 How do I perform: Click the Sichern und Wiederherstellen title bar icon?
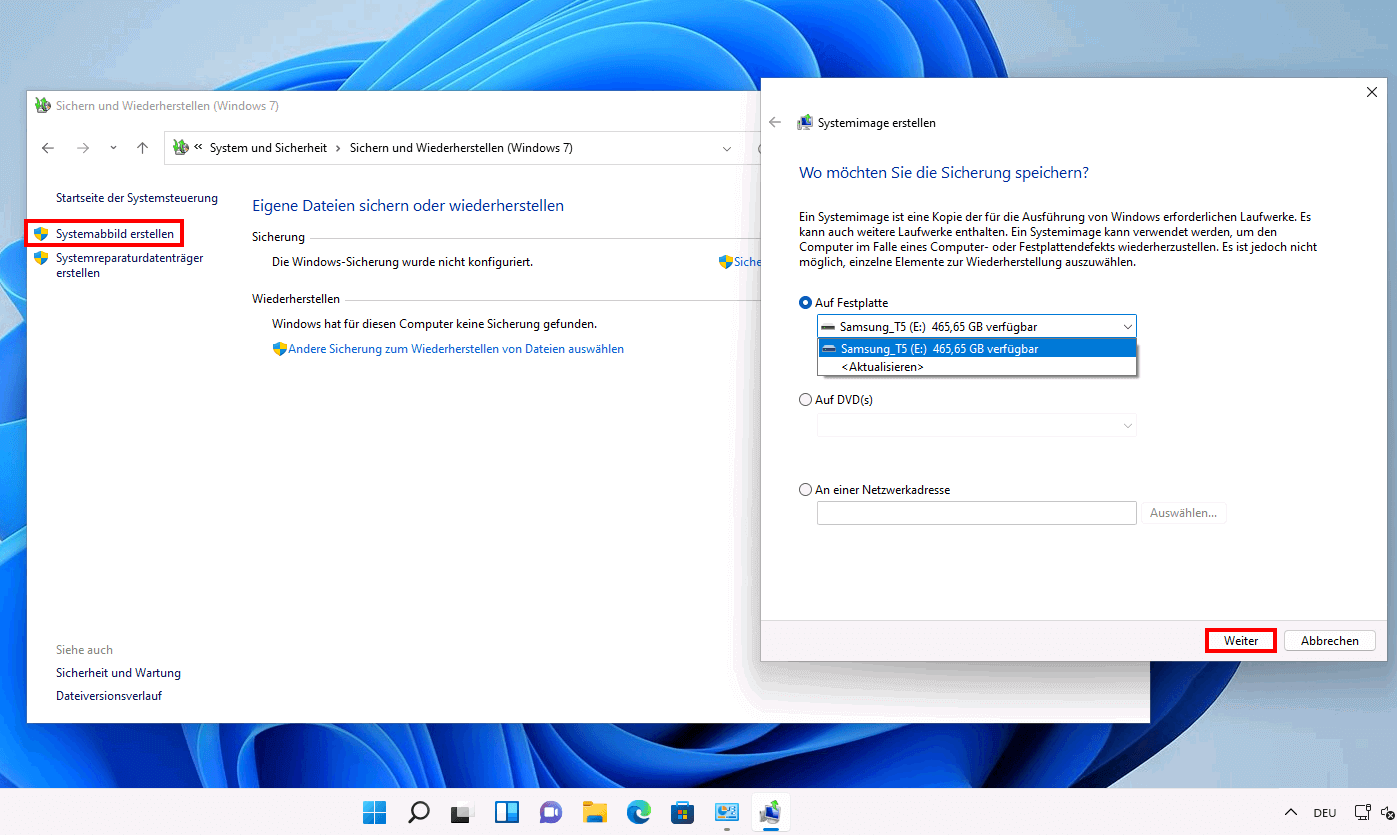point(42,105)
